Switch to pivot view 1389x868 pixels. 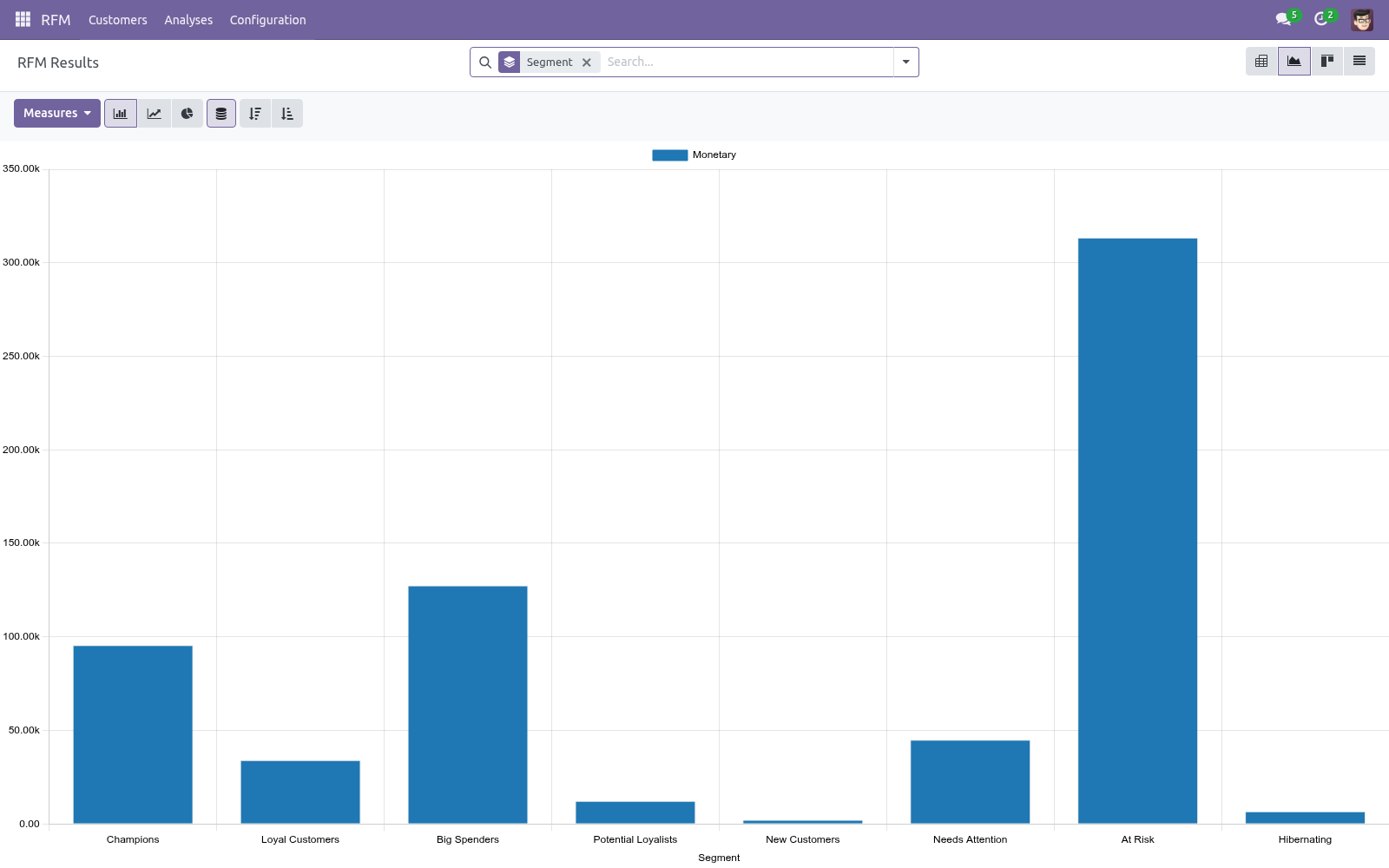(1261, 61)
